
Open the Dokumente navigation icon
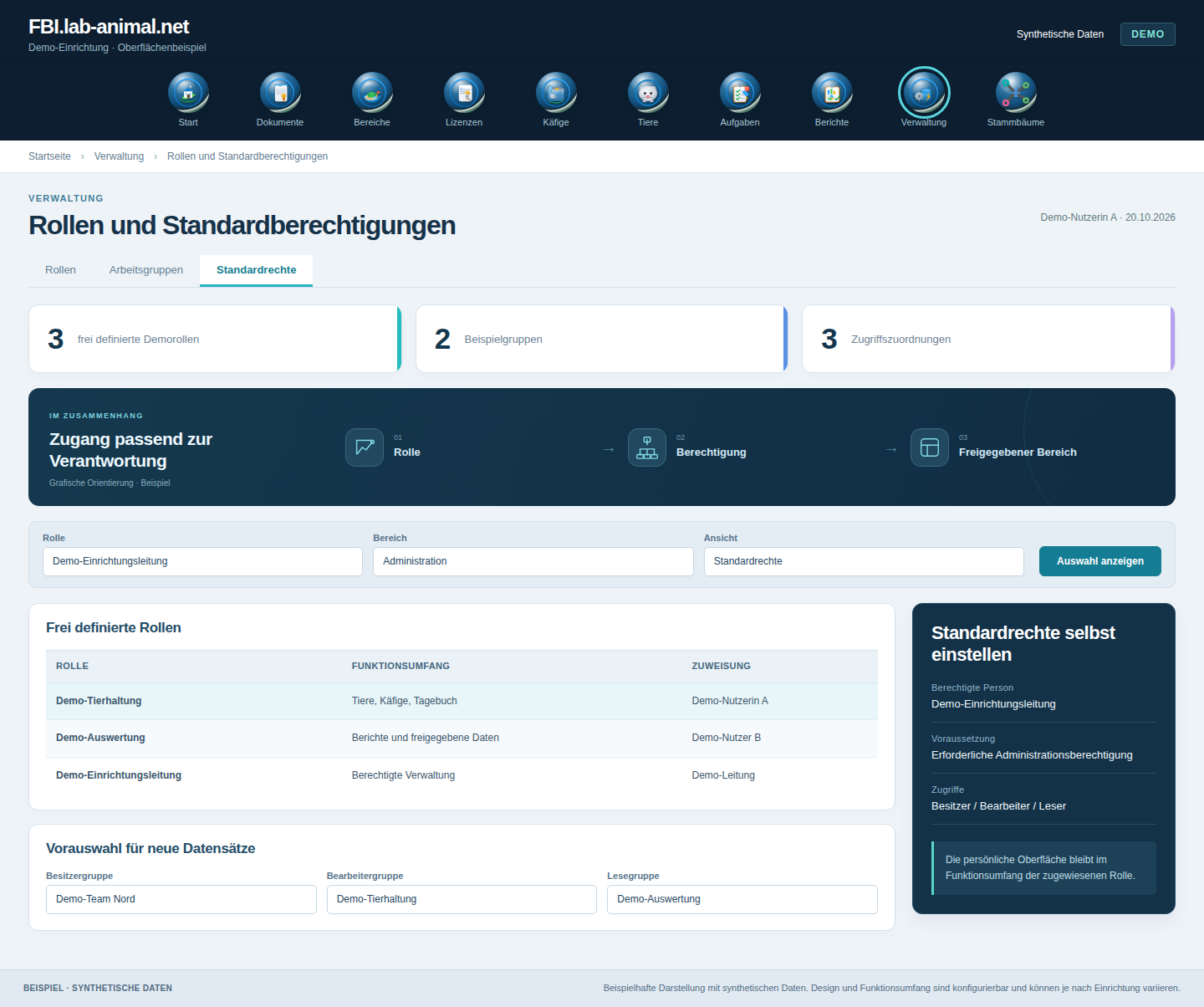(280, 93)
